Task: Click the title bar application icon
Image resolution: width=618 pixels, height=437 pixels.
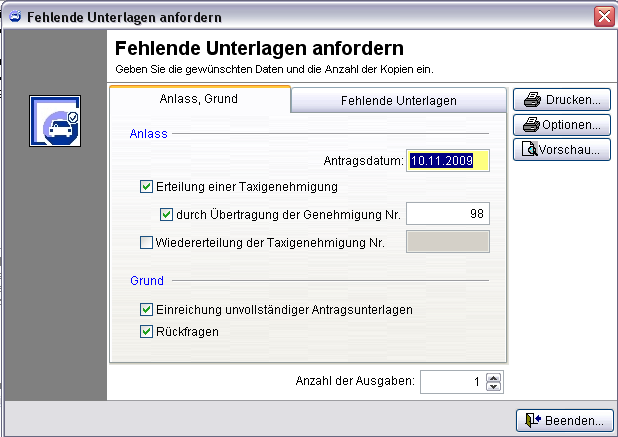Action: [14, 17]
